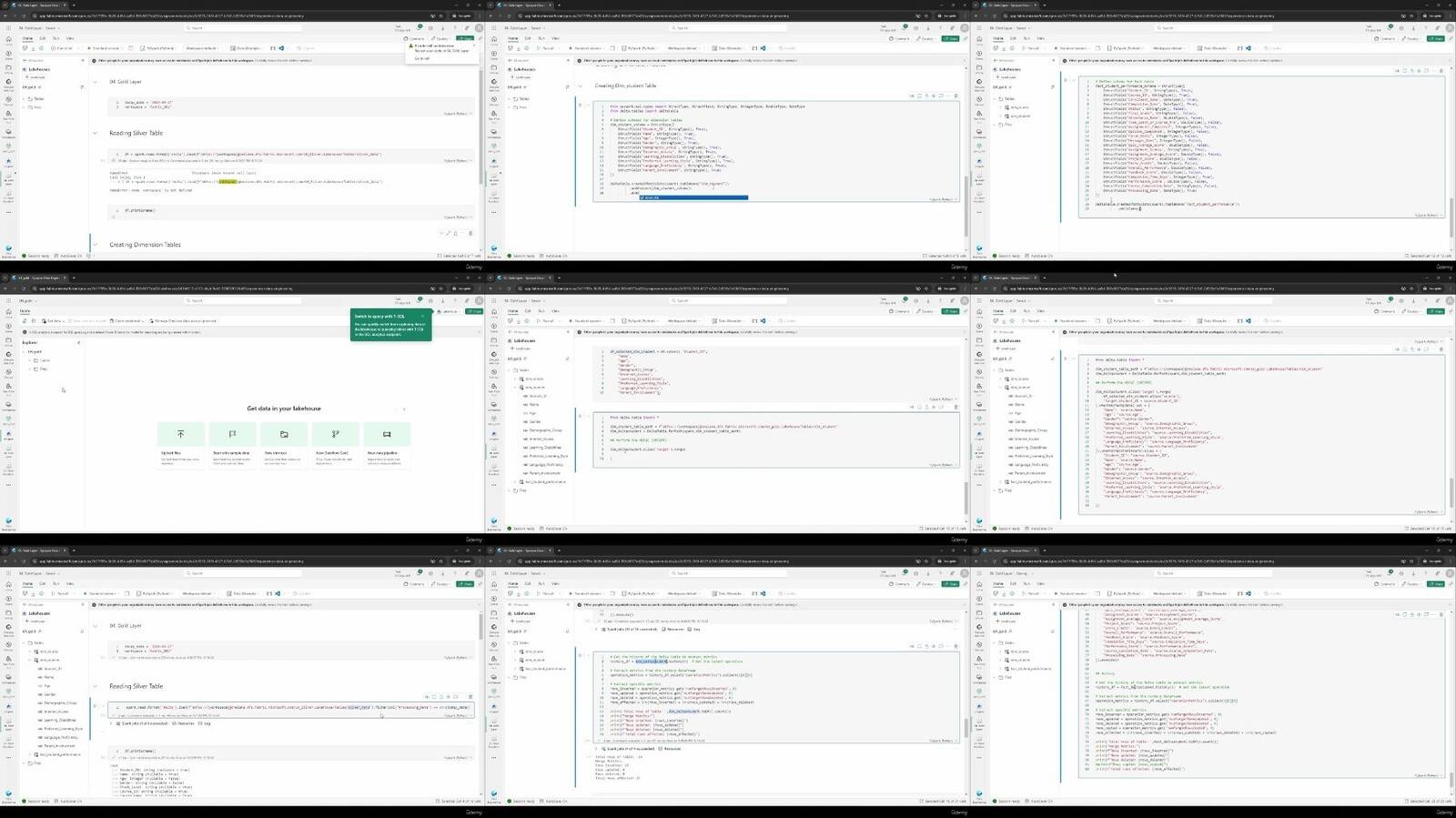Click the Home tab in the lakehouse frame
This screenshot has height=818, width=1456.
pos(25,311)
